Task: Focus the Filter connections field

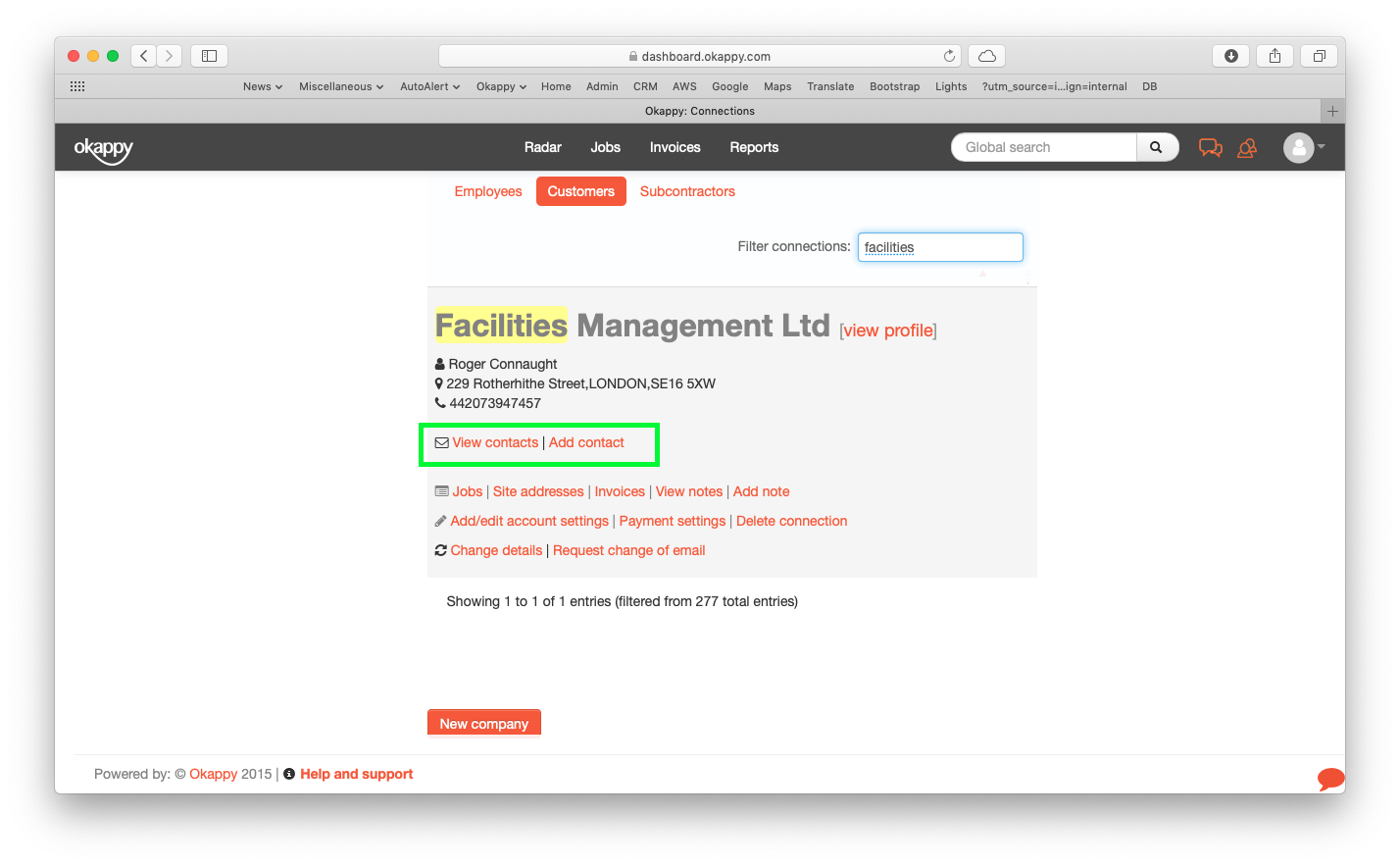Action: pos(940,247)
